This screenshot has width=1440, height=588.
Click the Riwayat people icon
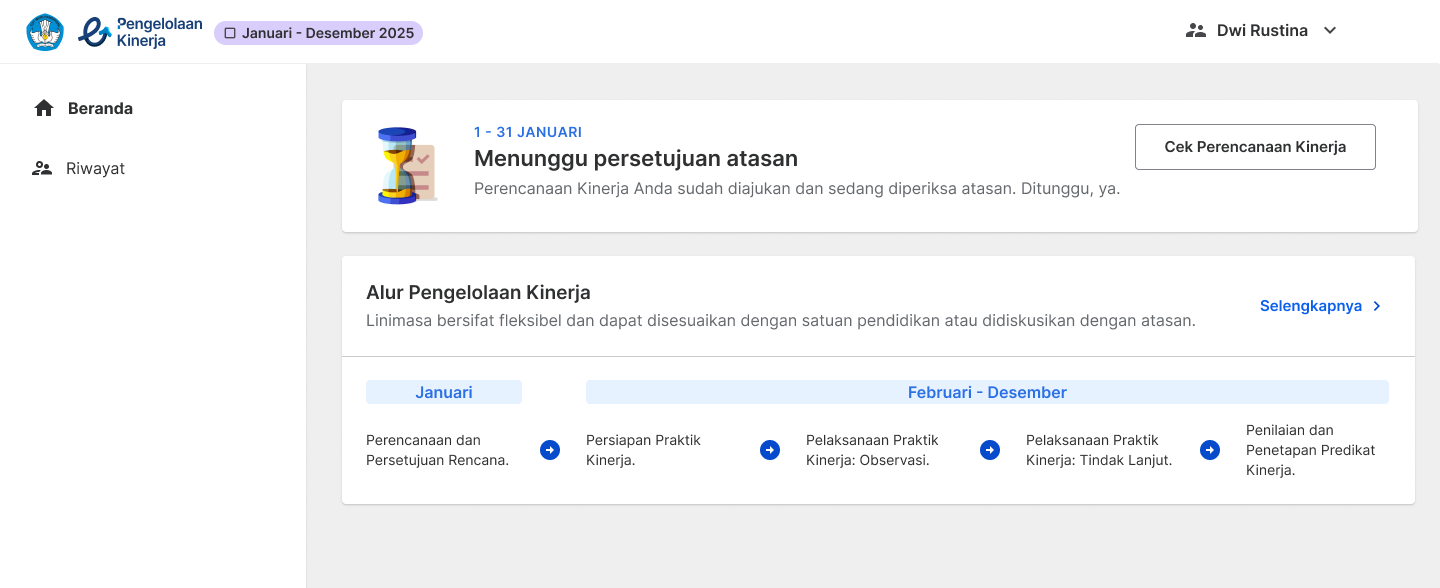pyautogui.click(x=42, y=168)
